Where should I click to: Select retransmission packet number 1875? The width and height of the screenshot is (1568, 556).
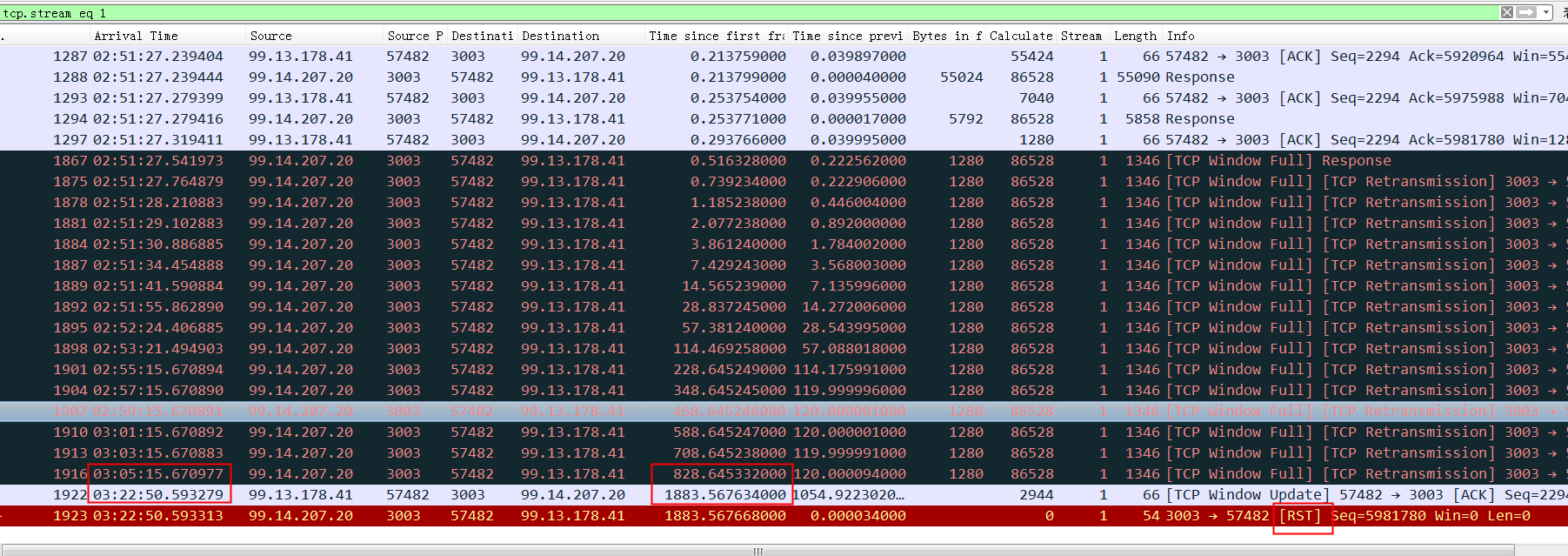[784, 182]
